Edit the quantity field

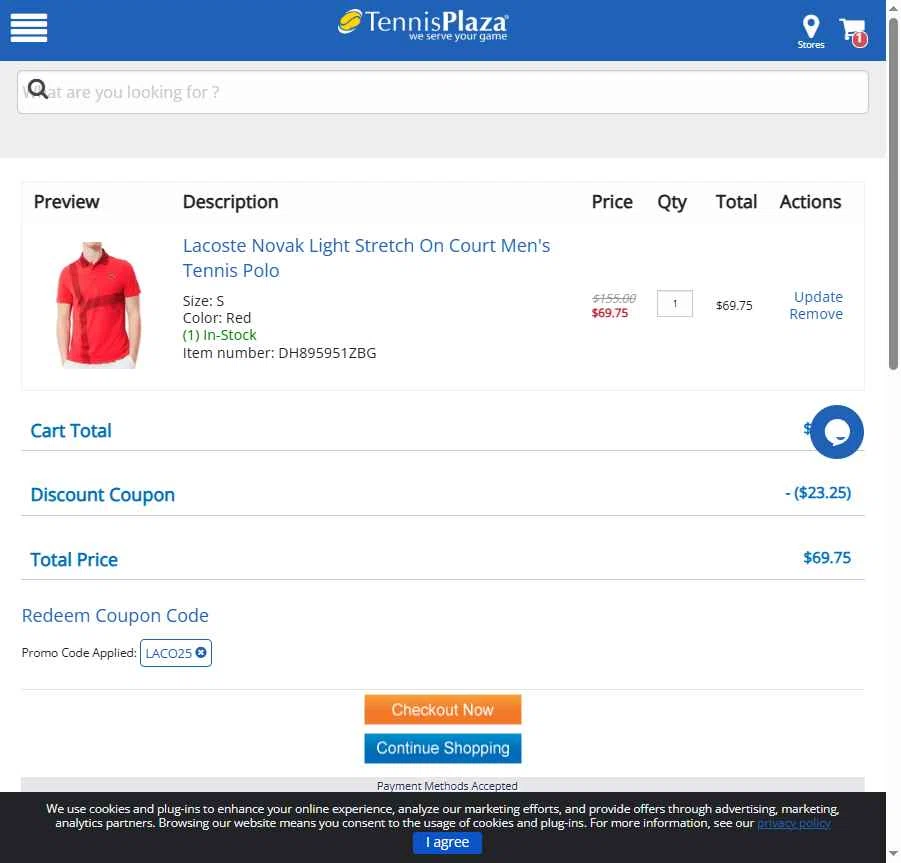(x=675, y=303)
